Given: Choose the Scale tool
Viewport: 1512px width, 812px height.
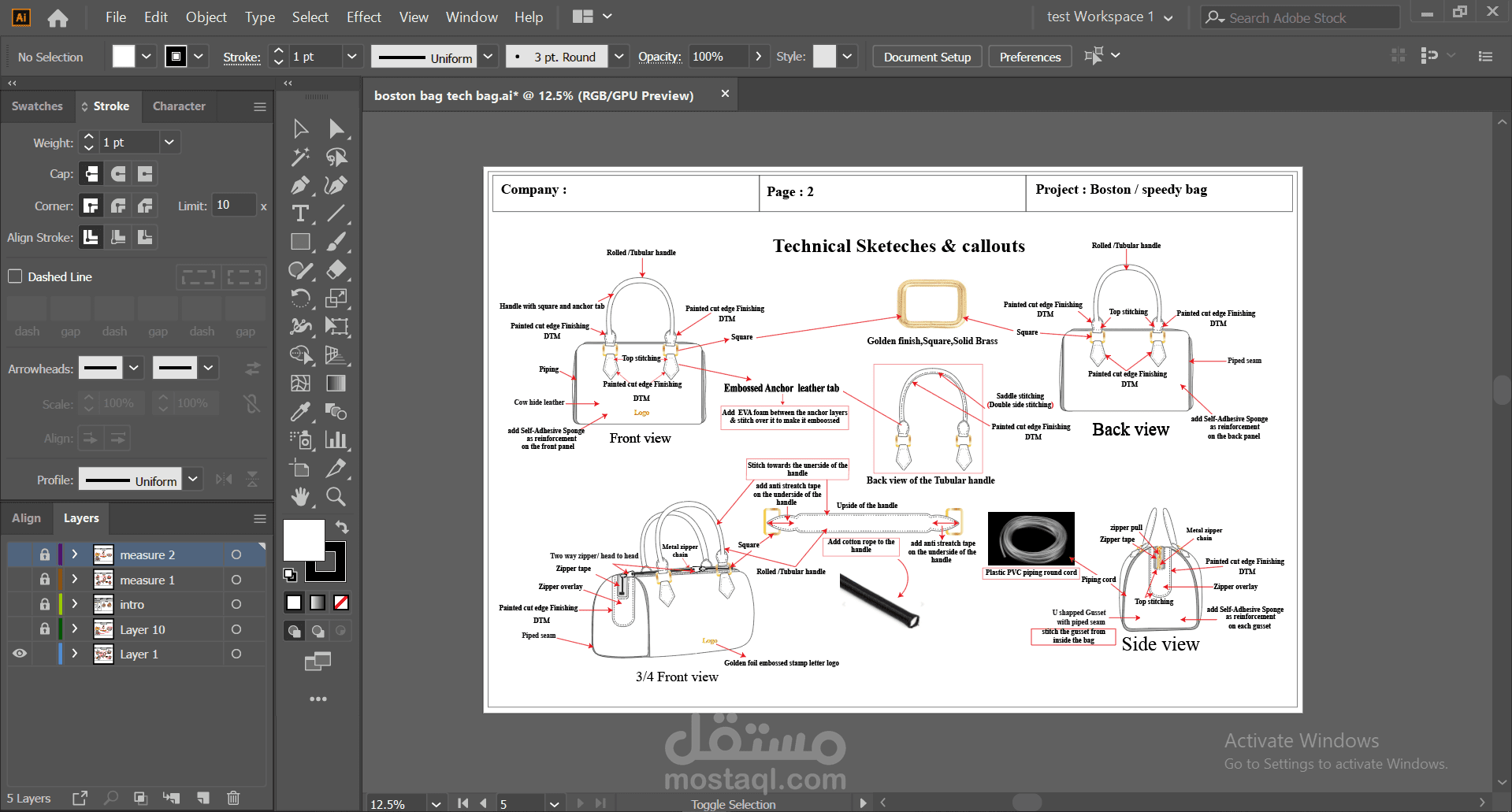Looking at the screenshot, I should coord(336,298).
